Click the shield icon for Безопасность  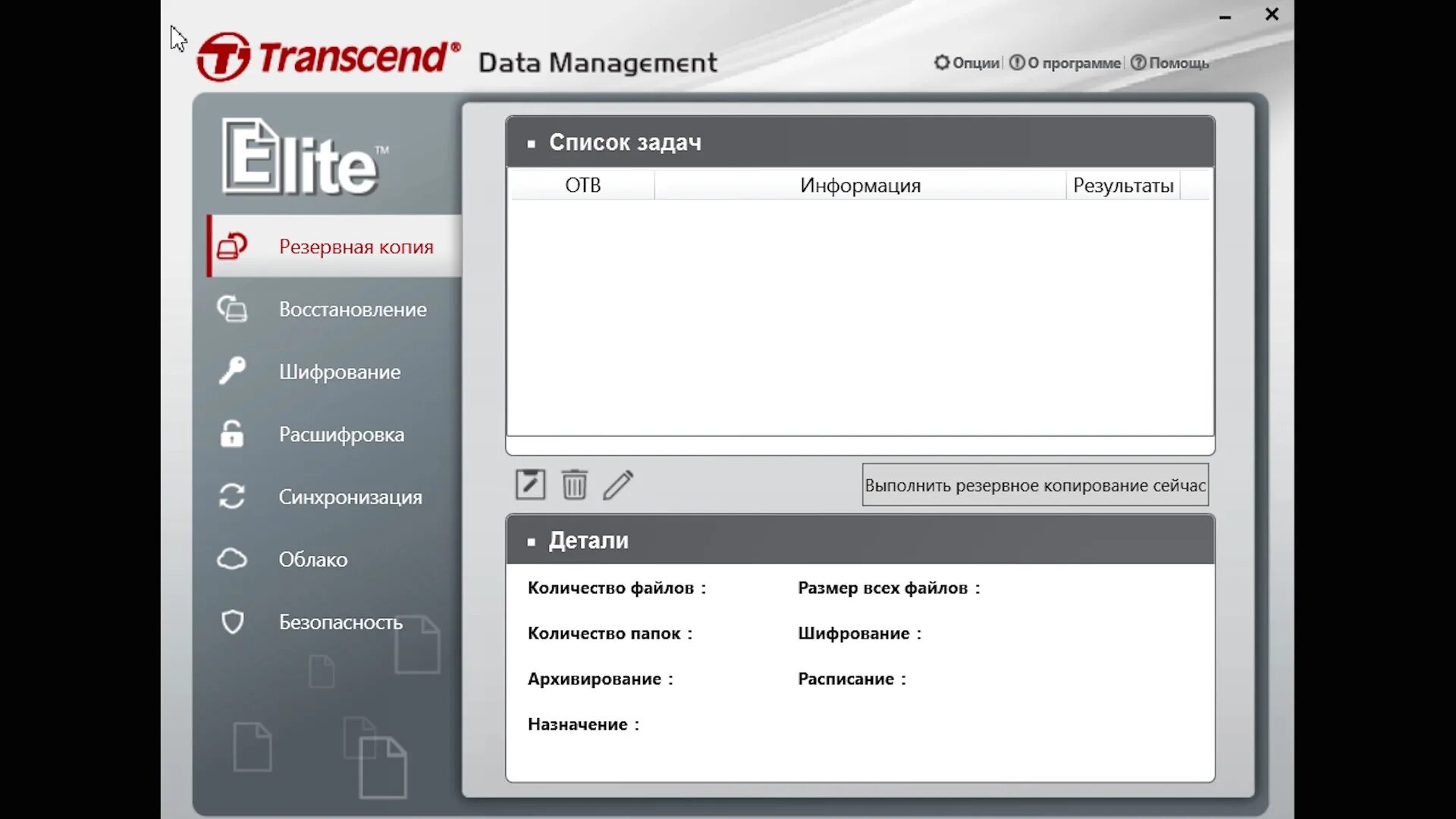[x=232, y=622]
